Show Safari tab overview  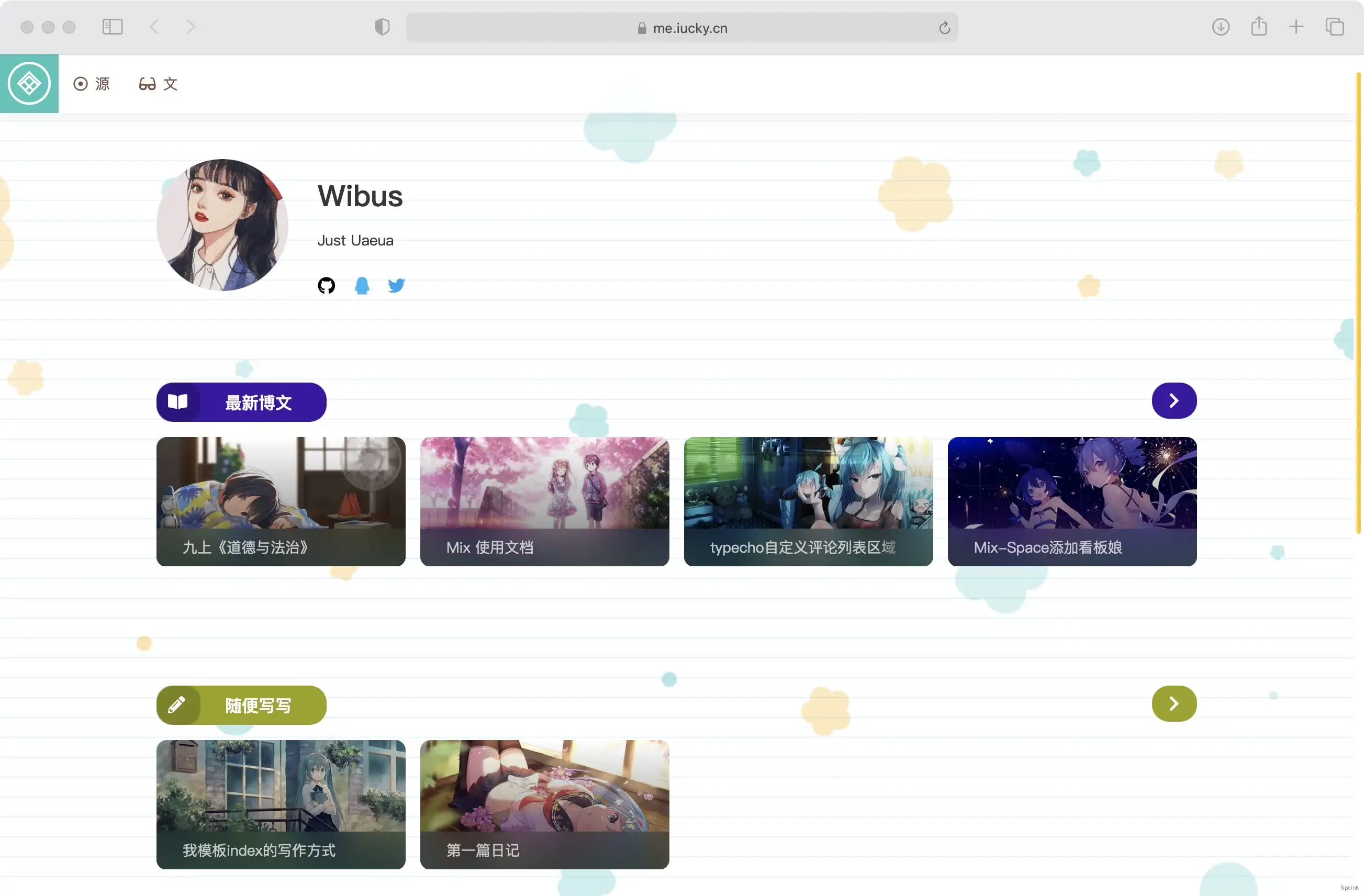[1334, 27]
